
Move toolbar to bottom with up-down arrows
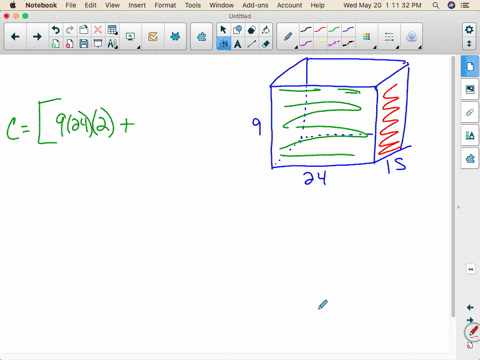[469, 44]
